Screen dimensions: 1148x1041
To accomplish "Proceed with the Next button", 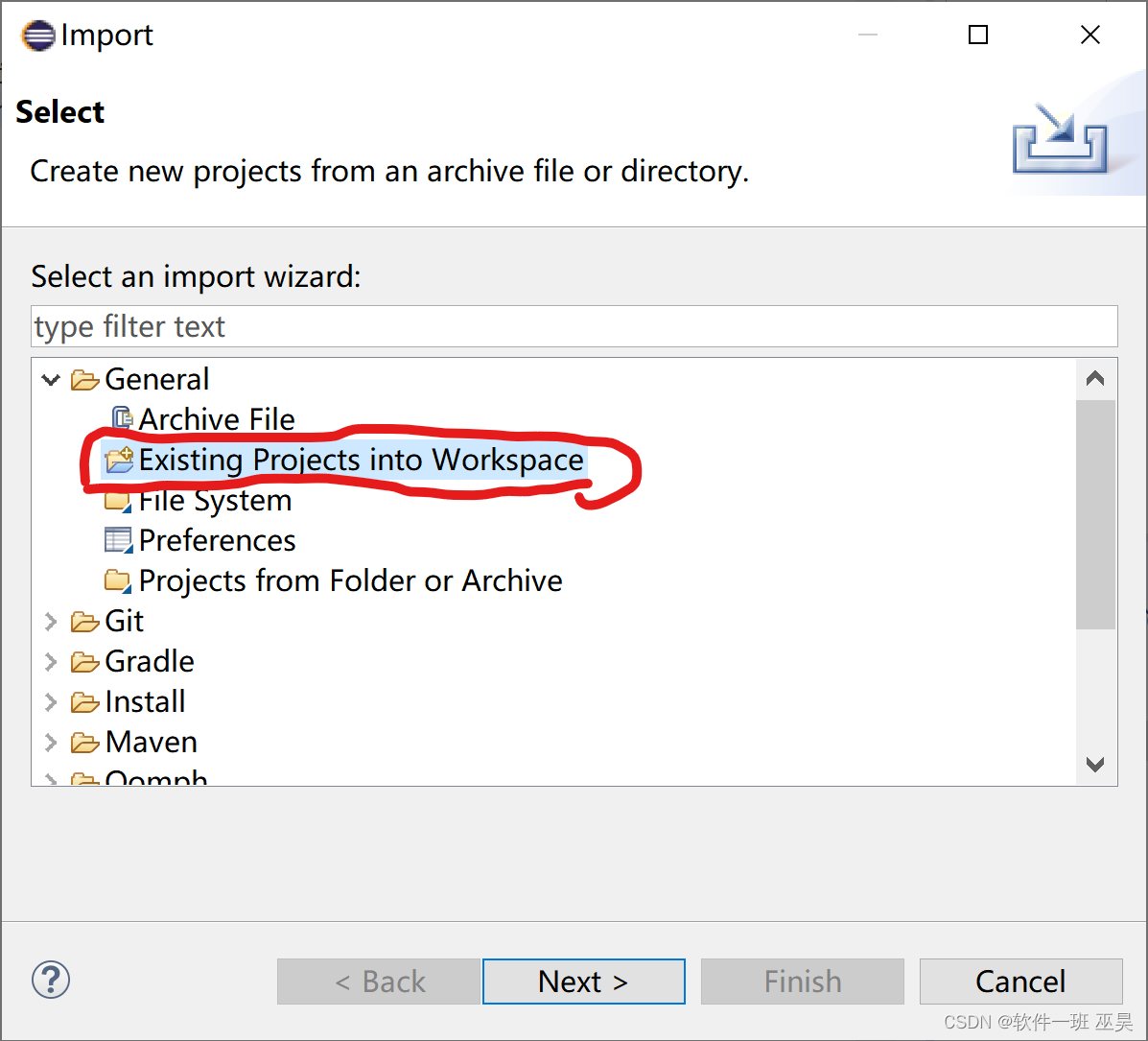I will [x=583, y=981].
